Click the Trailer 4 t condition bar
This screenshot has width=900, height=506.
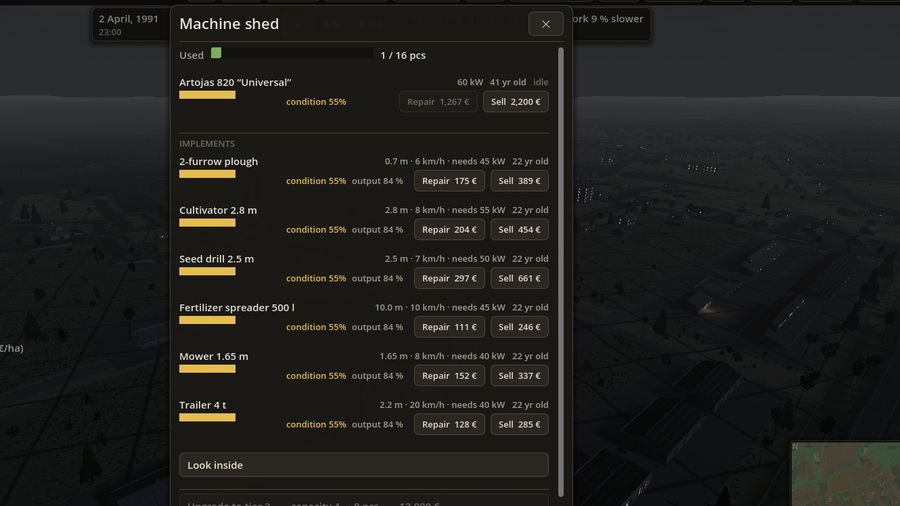(207, 418)
